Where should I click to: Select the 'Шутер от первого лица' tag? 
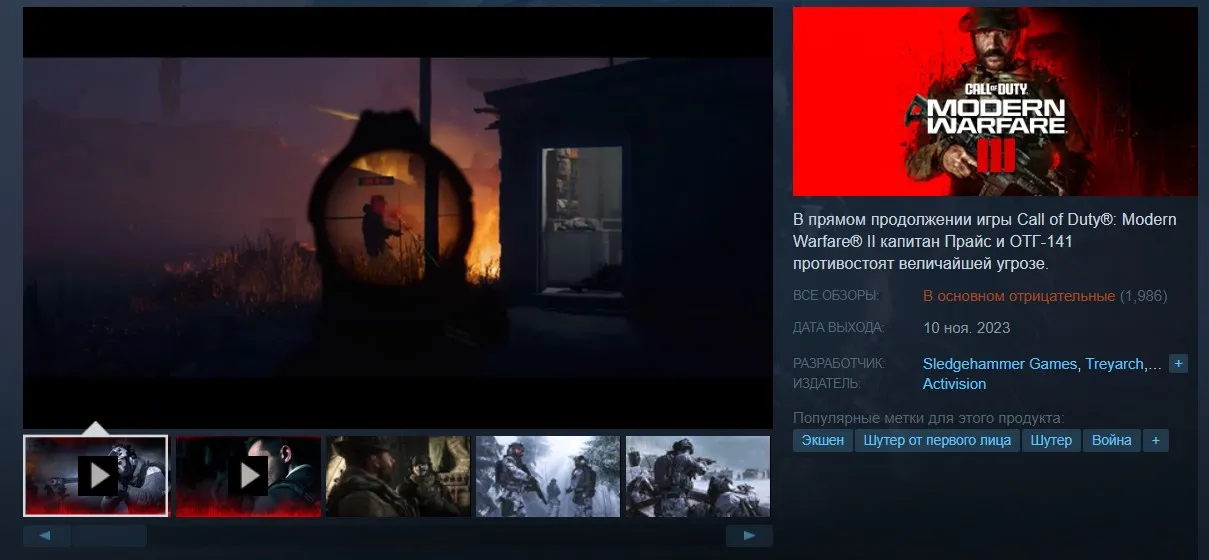937,440
